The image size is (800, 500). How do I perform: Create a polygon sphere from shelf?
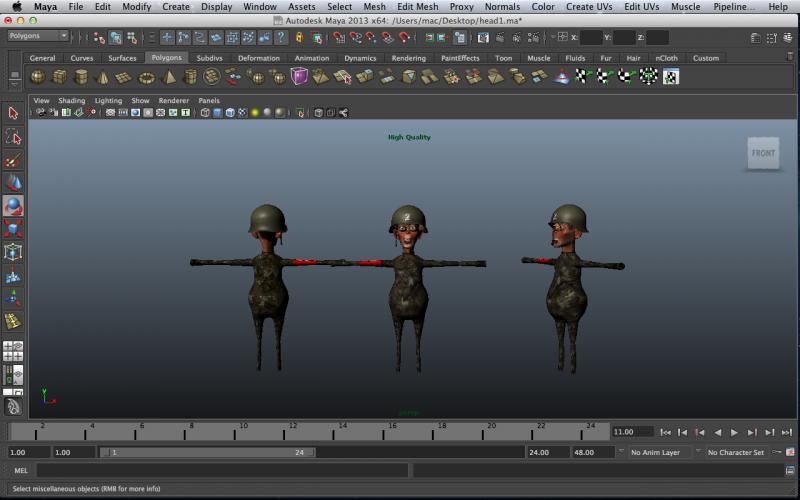click(37, 77)
